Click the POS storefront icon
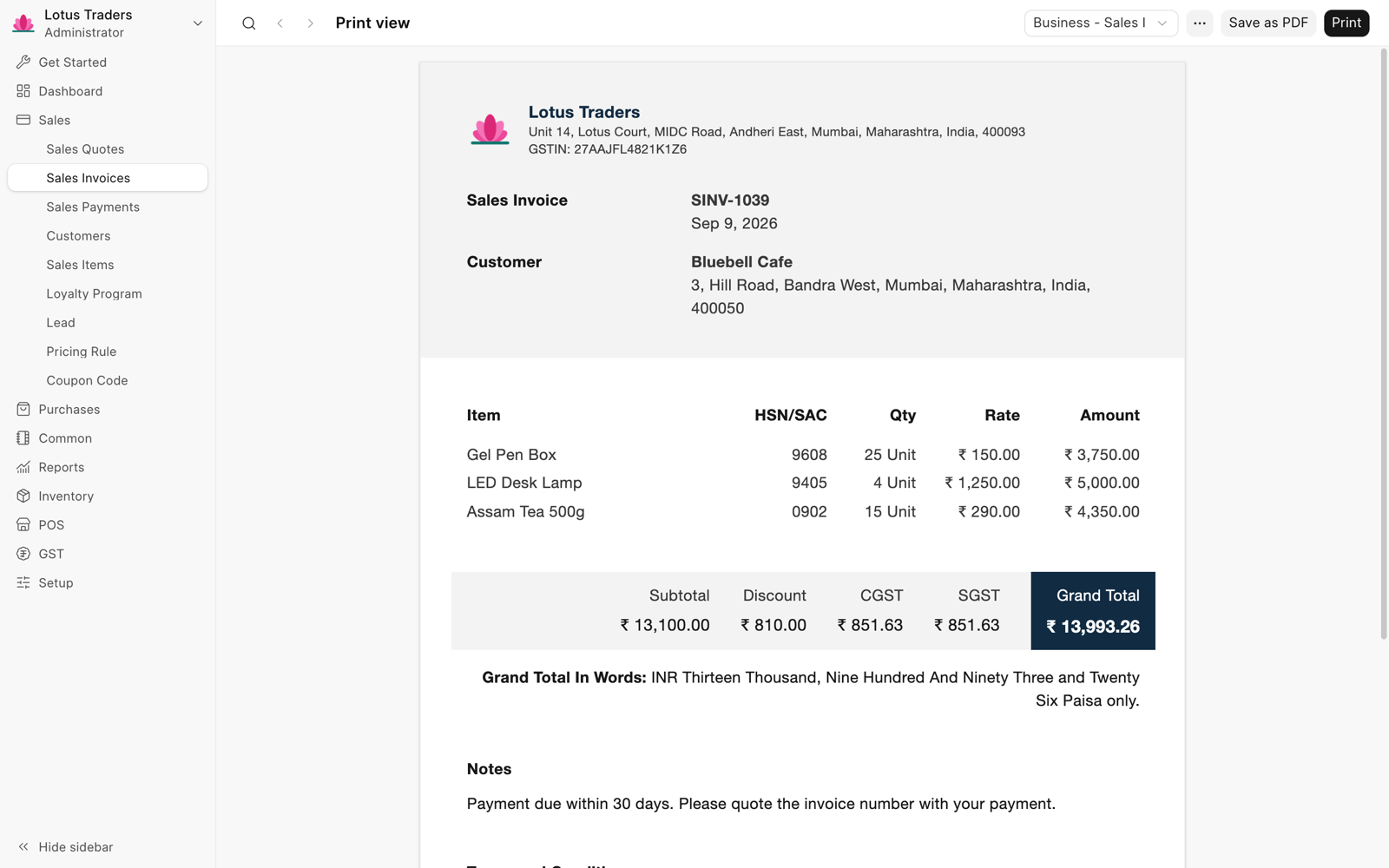 [x=23, y=525]
